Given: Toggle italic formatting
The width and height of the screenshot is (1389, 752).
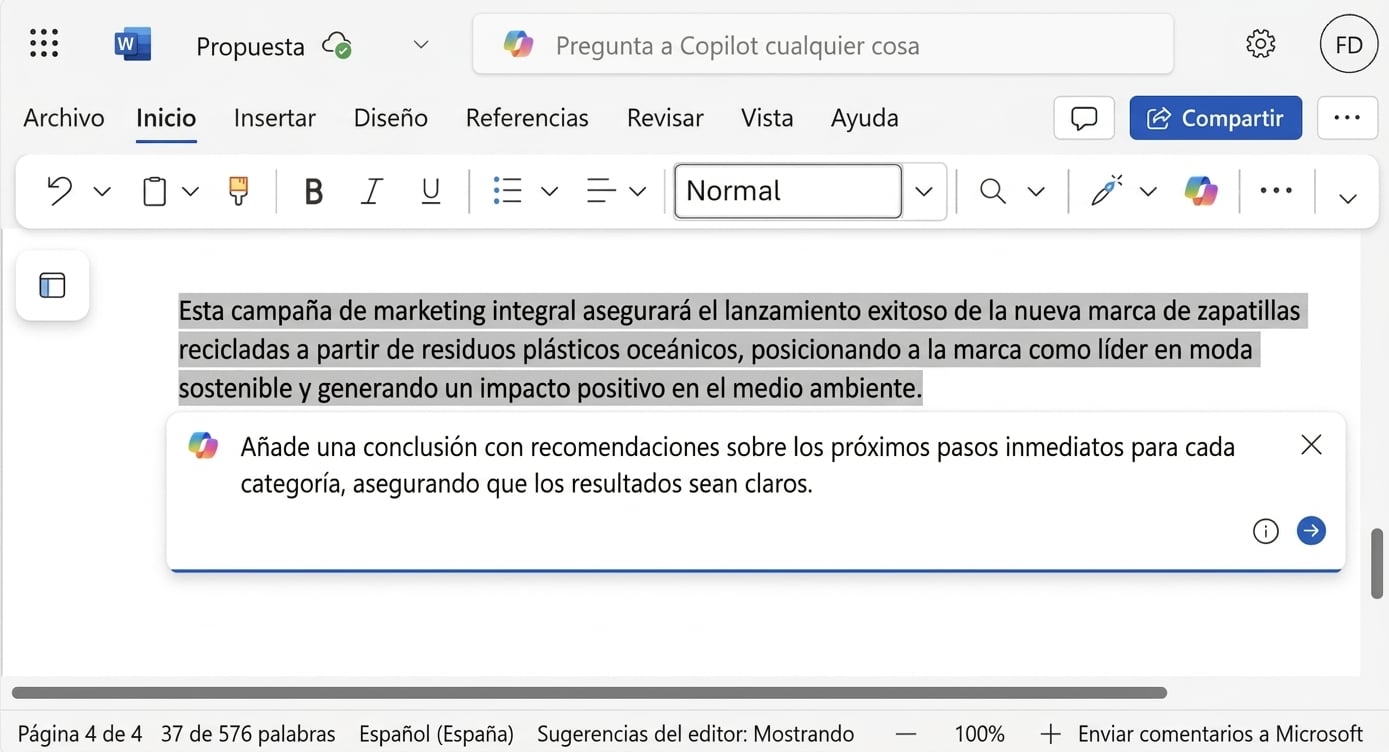Looking at the screenshot, I should click(x=372, y=191).
